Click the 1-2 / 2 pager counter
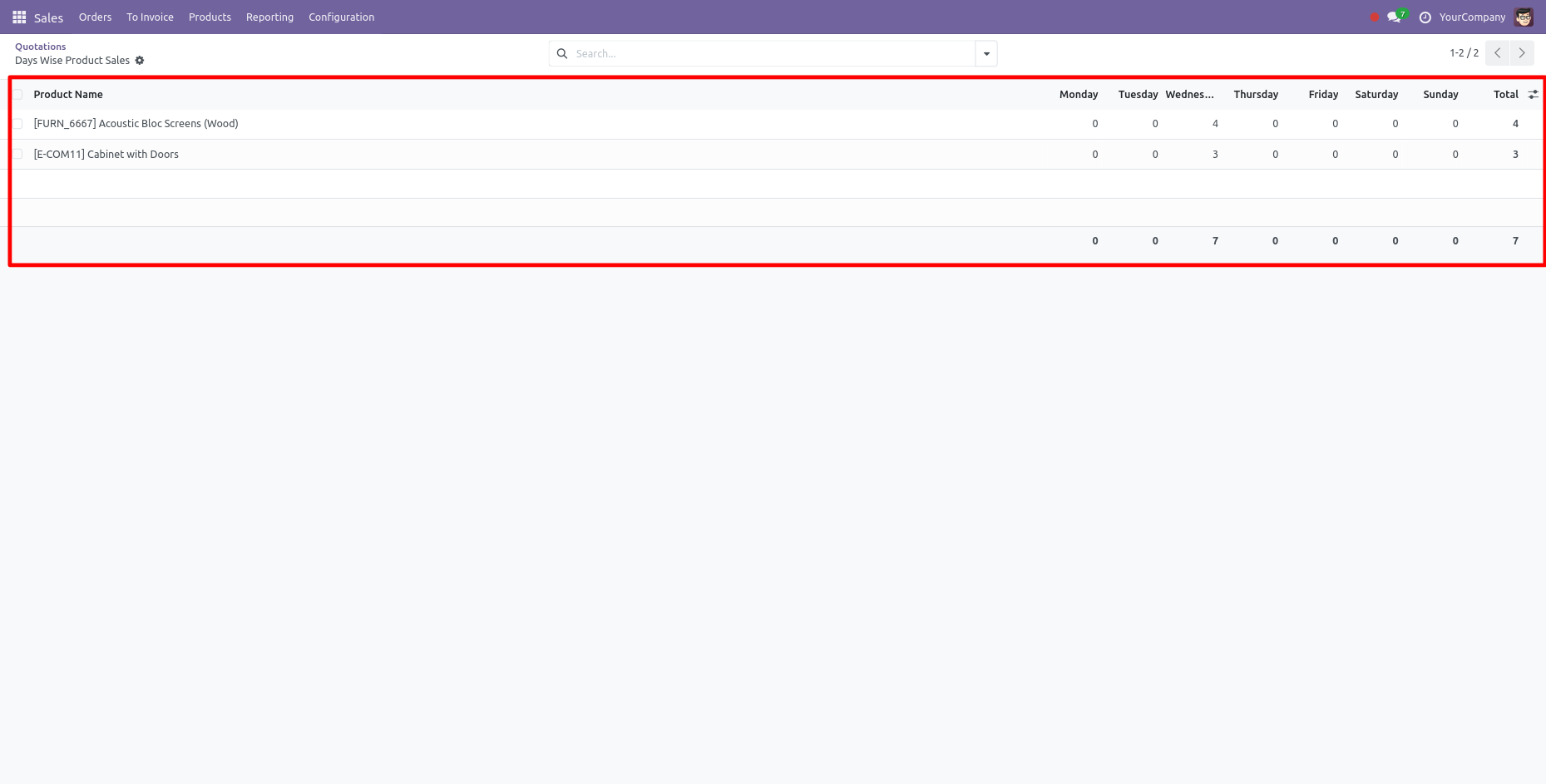The image size is (1546, 784). click(1464, 53)
